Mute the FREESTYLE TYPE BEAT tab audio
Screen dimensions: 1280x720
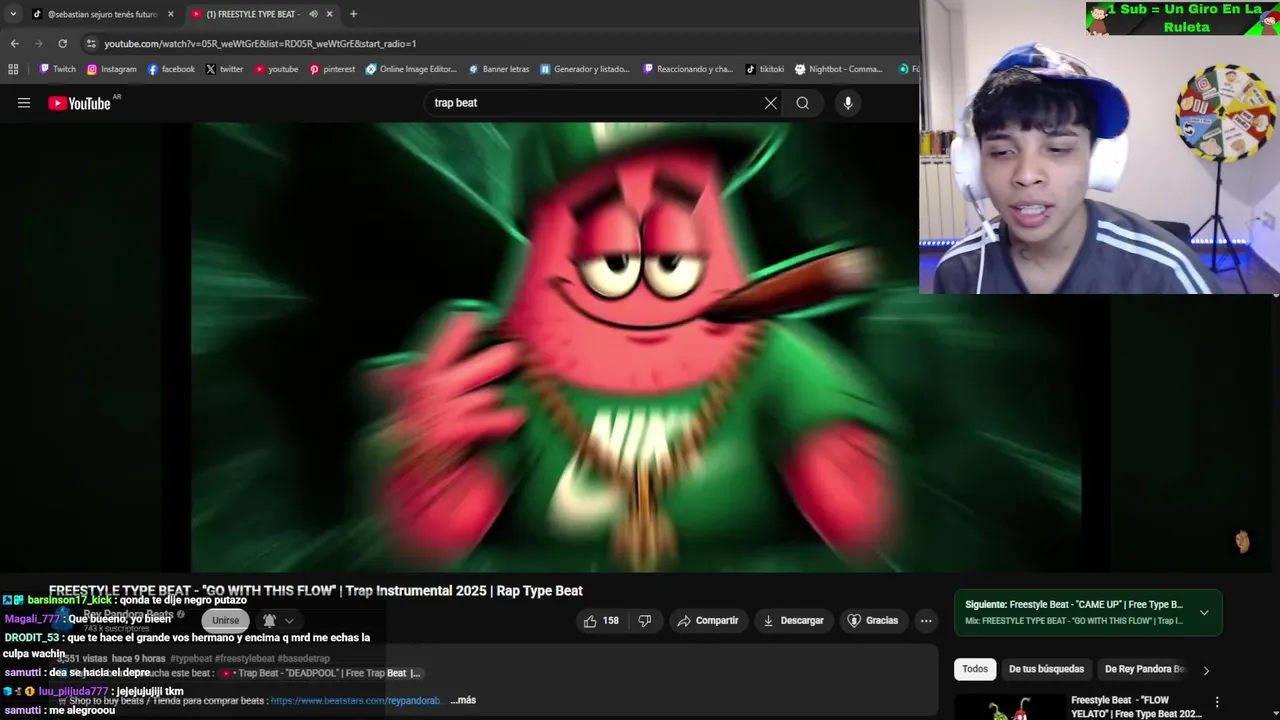tap(313, 14)
